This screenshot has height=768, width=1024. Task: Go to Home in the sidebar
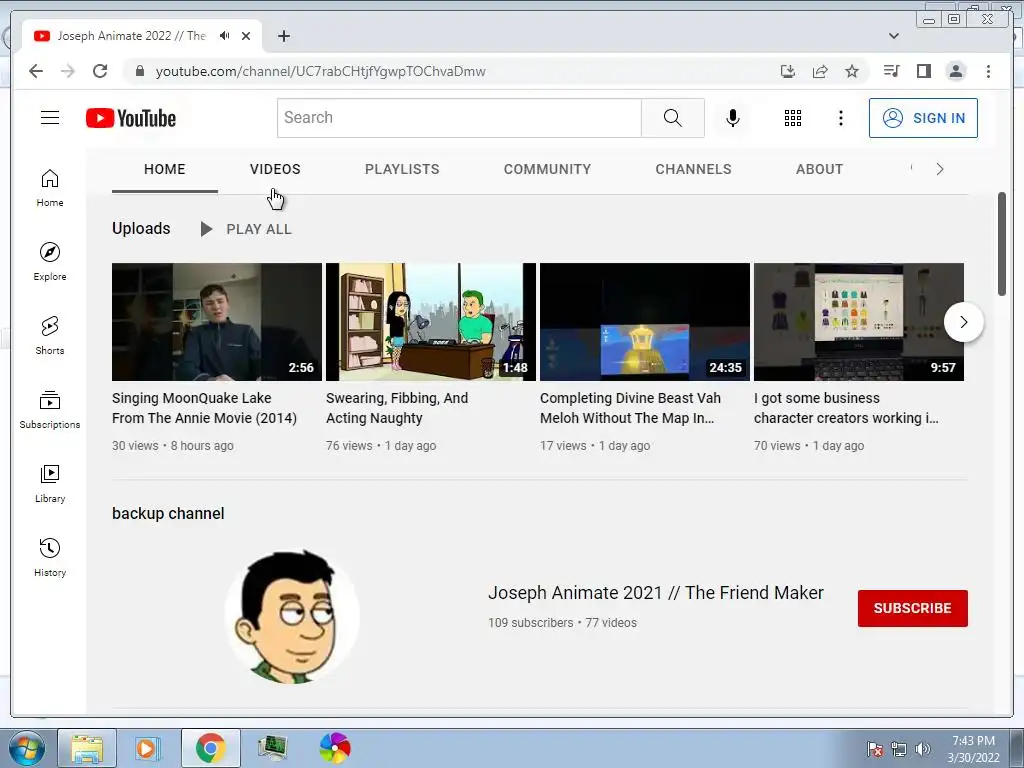(x=50, y=188)
